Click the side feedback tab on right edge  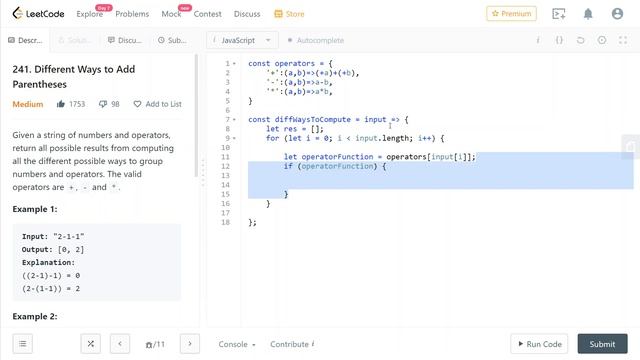tap(631, 146)
